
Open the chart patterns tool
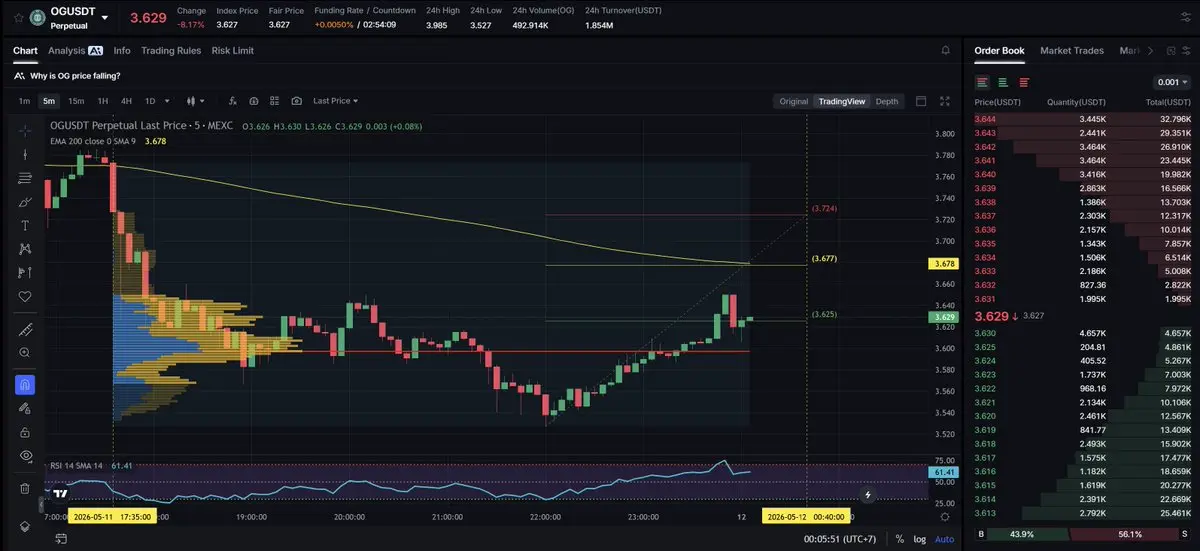click(25, 249)
